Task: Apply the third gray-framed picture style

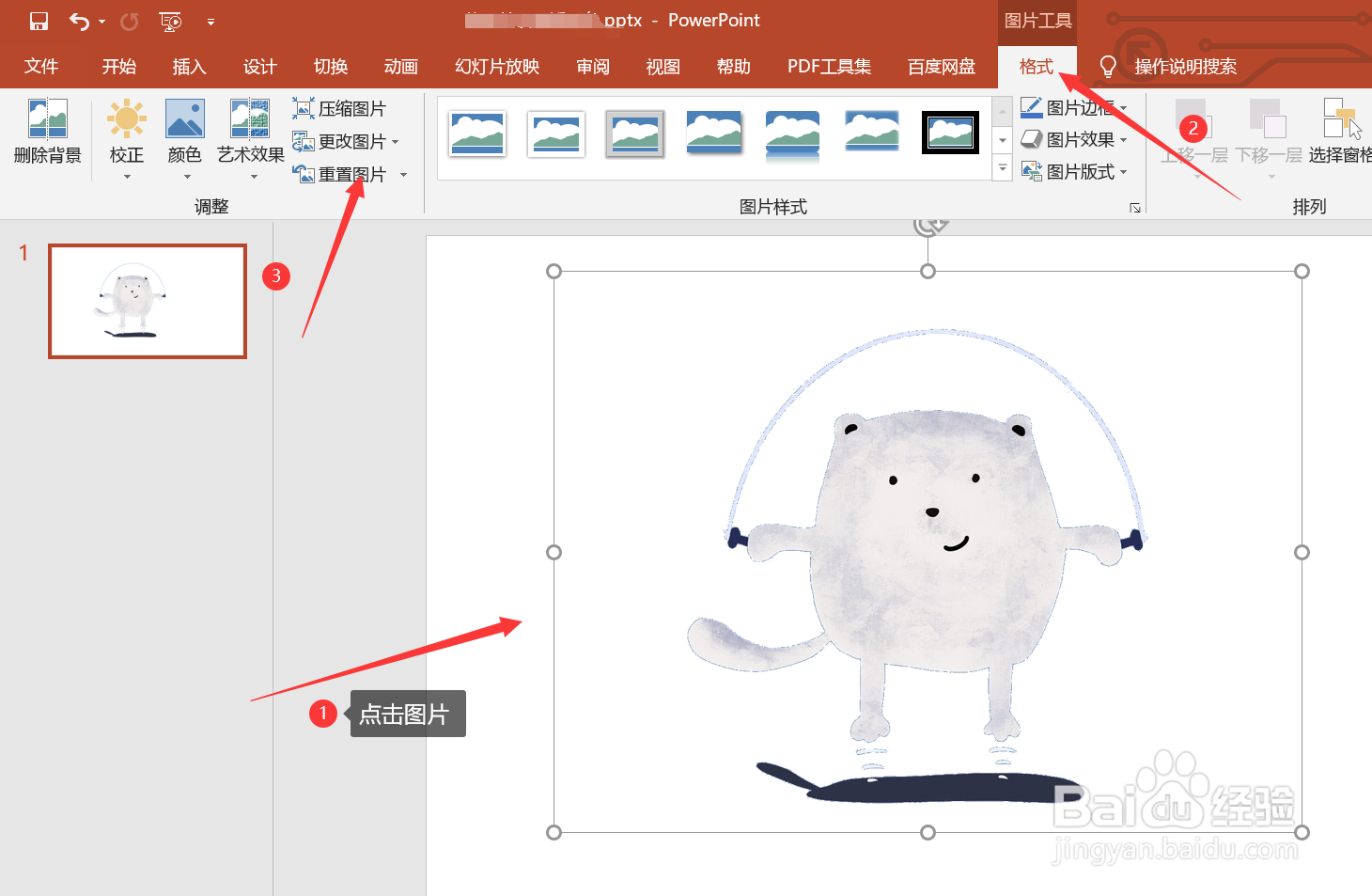Action: (x=635, y=134)
